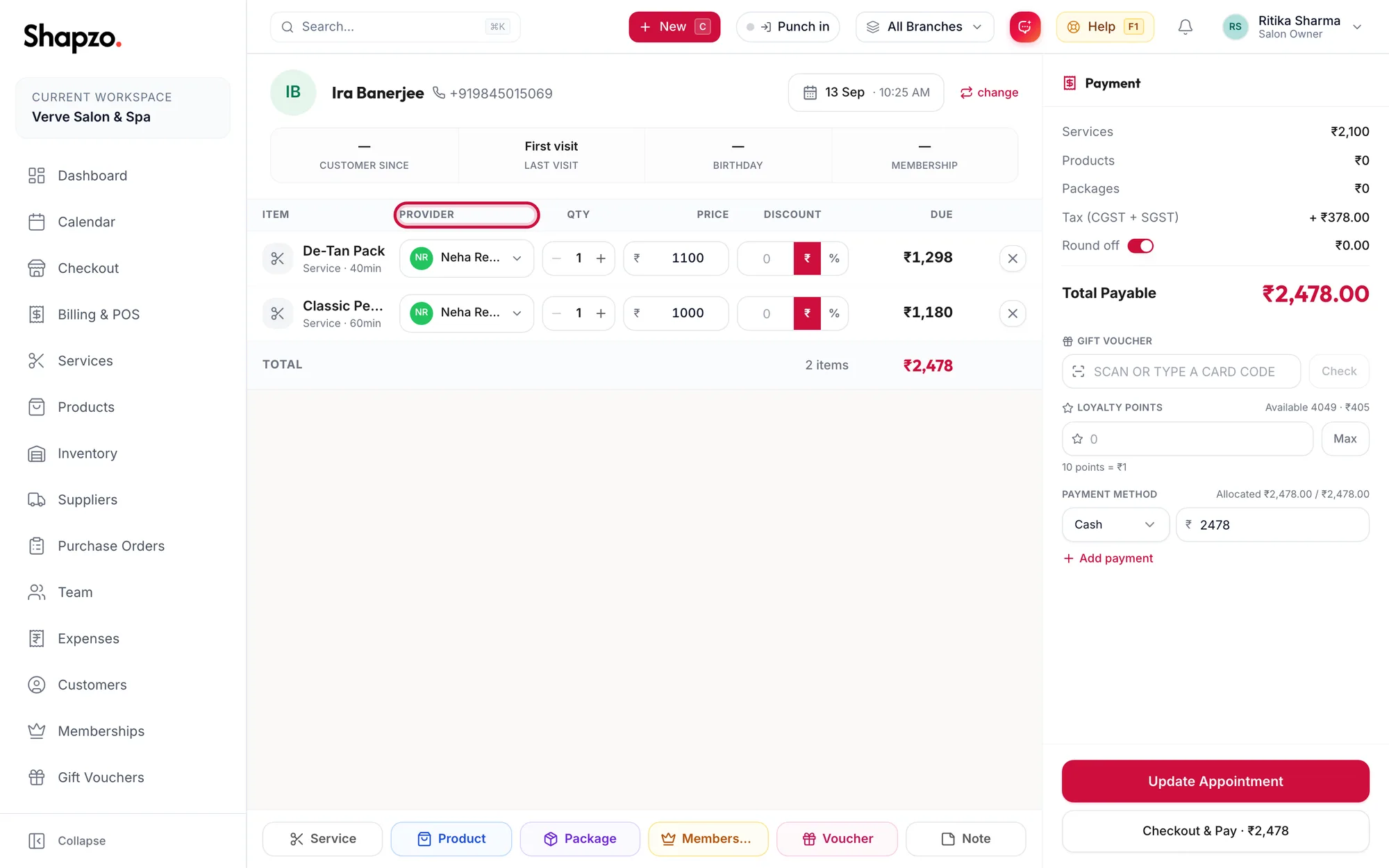Open the Cash payment method dropdown

[1115, 525]
